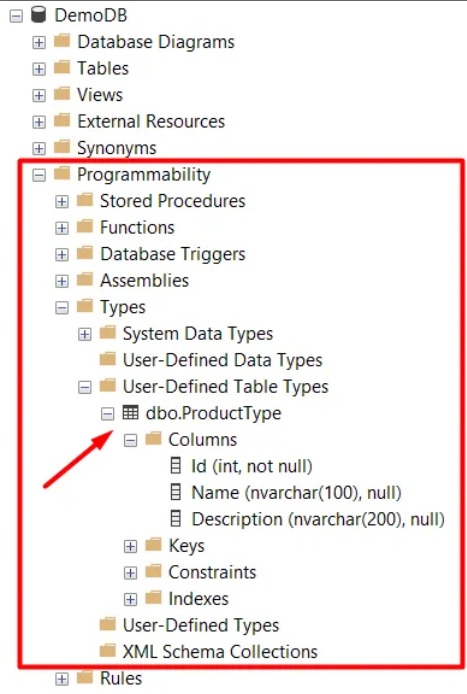Click the Id column icon

click(x=176, y=466)
